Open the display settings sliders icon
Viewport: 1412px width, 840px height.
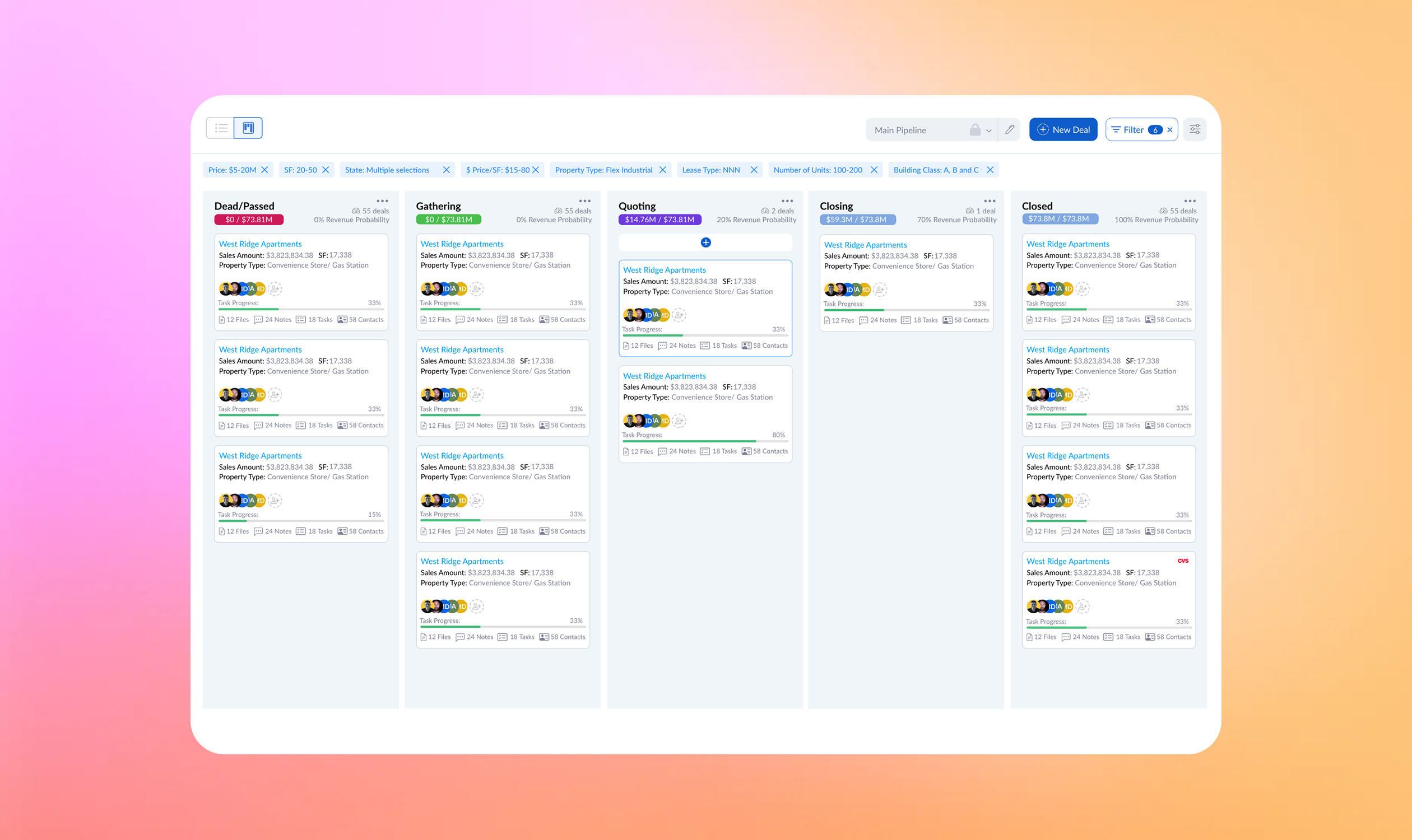click(1195, 129)
